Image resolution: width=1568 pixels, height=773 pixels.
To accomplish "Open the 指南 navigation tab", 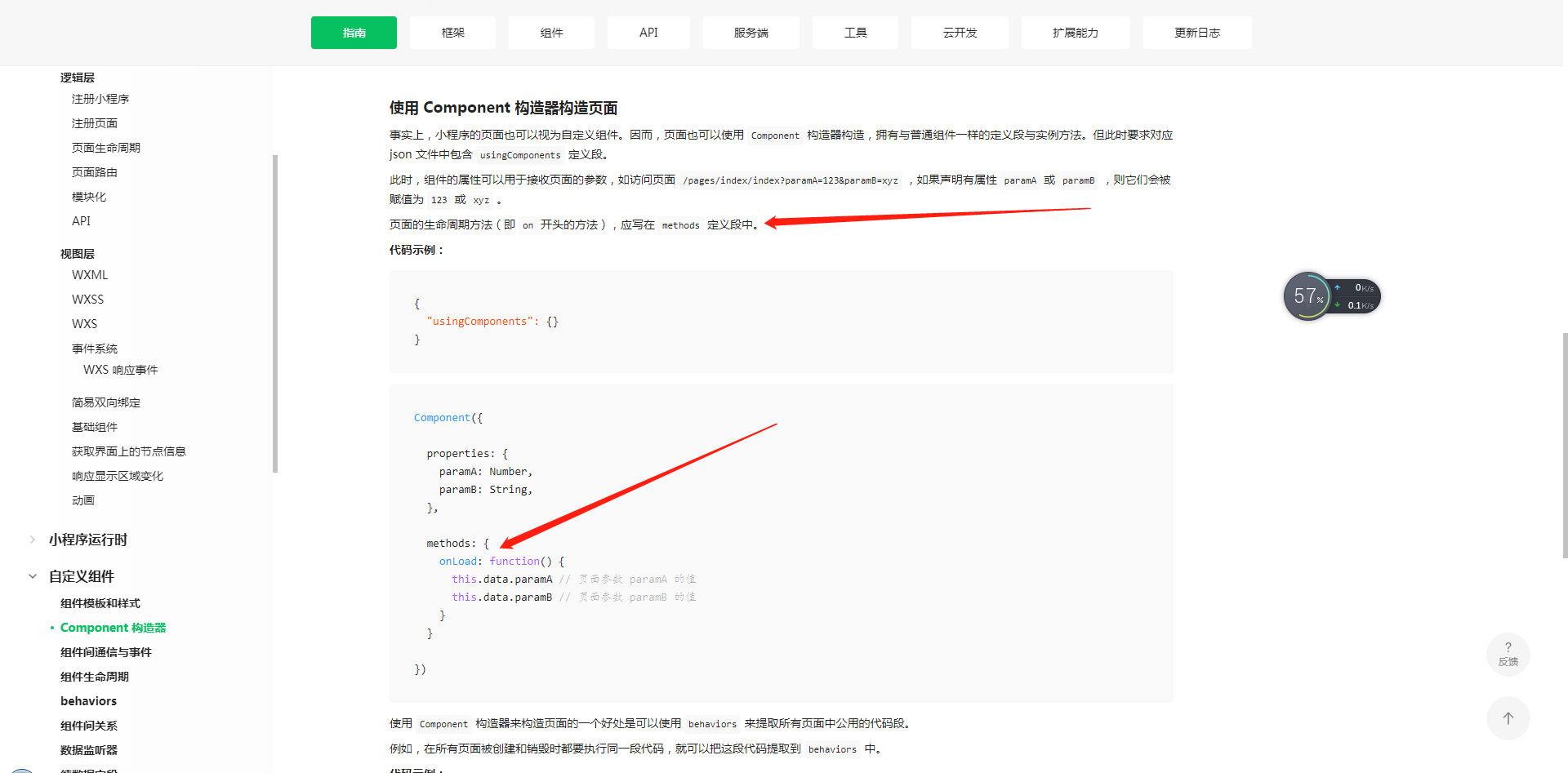I will point(354,33).
